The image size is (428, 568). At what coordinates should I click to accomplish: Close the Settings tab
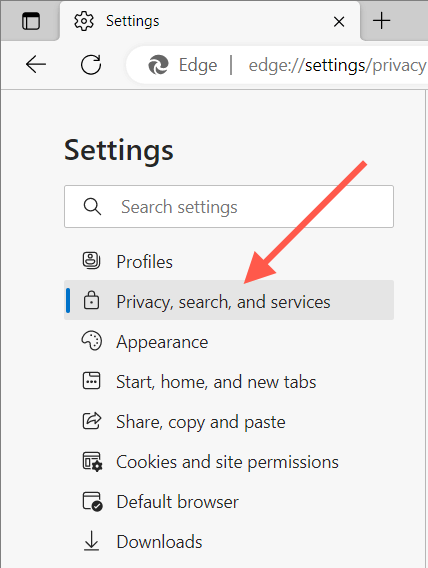[339, 22]
